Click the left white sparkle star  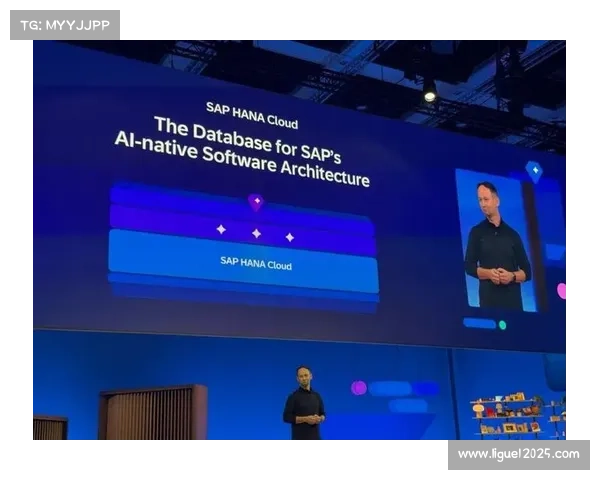221,229
